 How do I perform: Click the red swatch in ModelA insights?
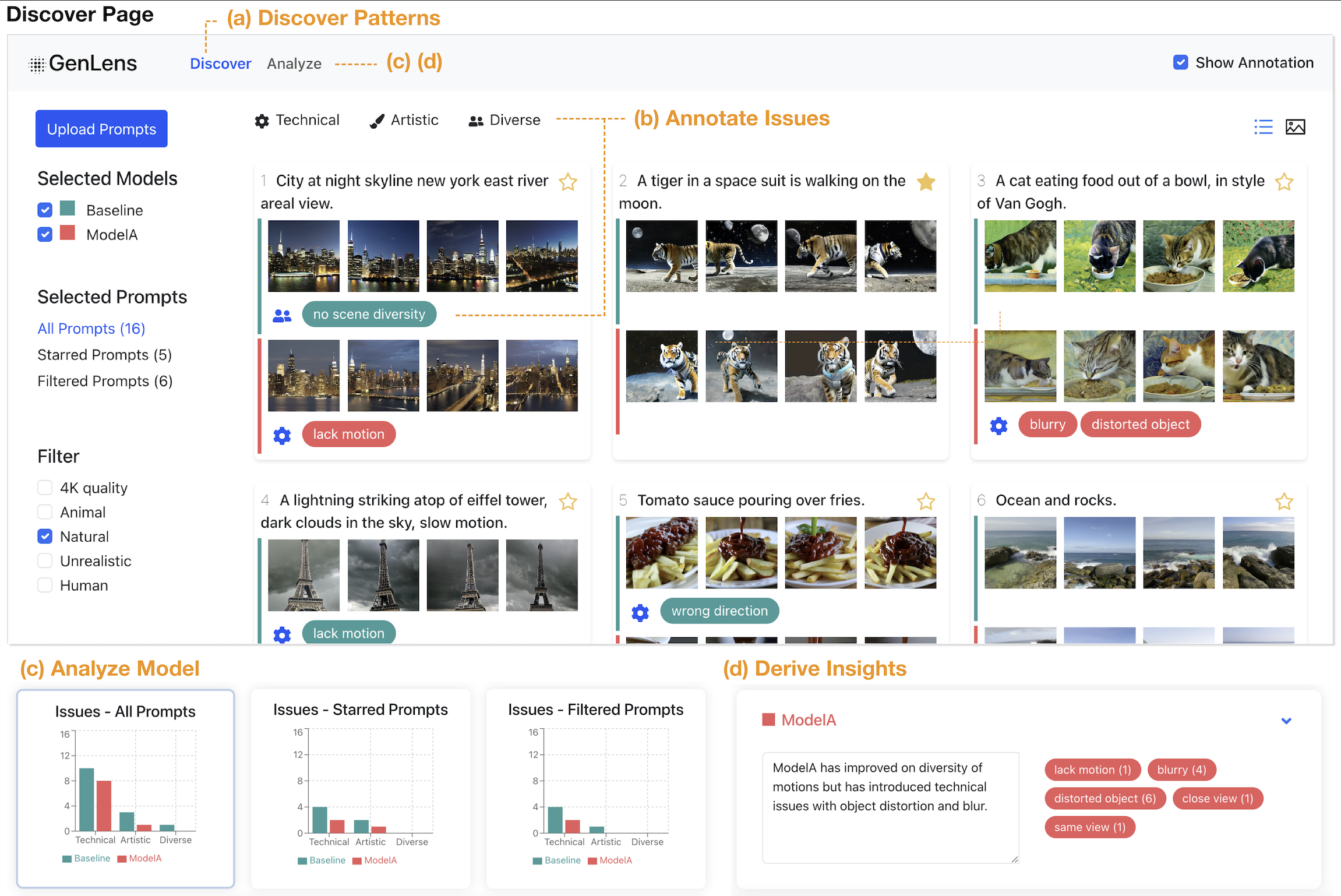[768, 720]
